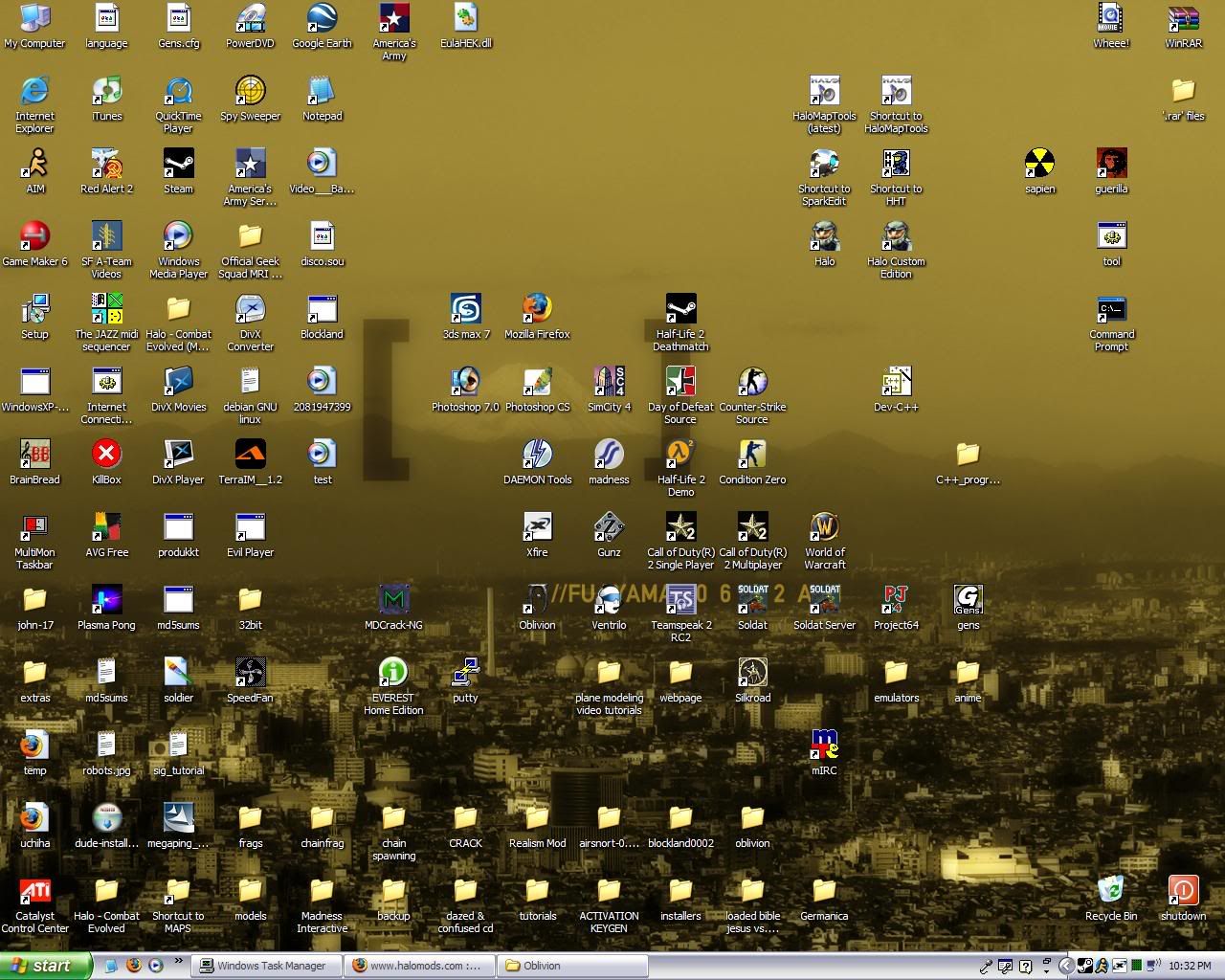1225x980 pixels.
Task: Launch the World of Warcraft icon
Action: pos(824,541)
